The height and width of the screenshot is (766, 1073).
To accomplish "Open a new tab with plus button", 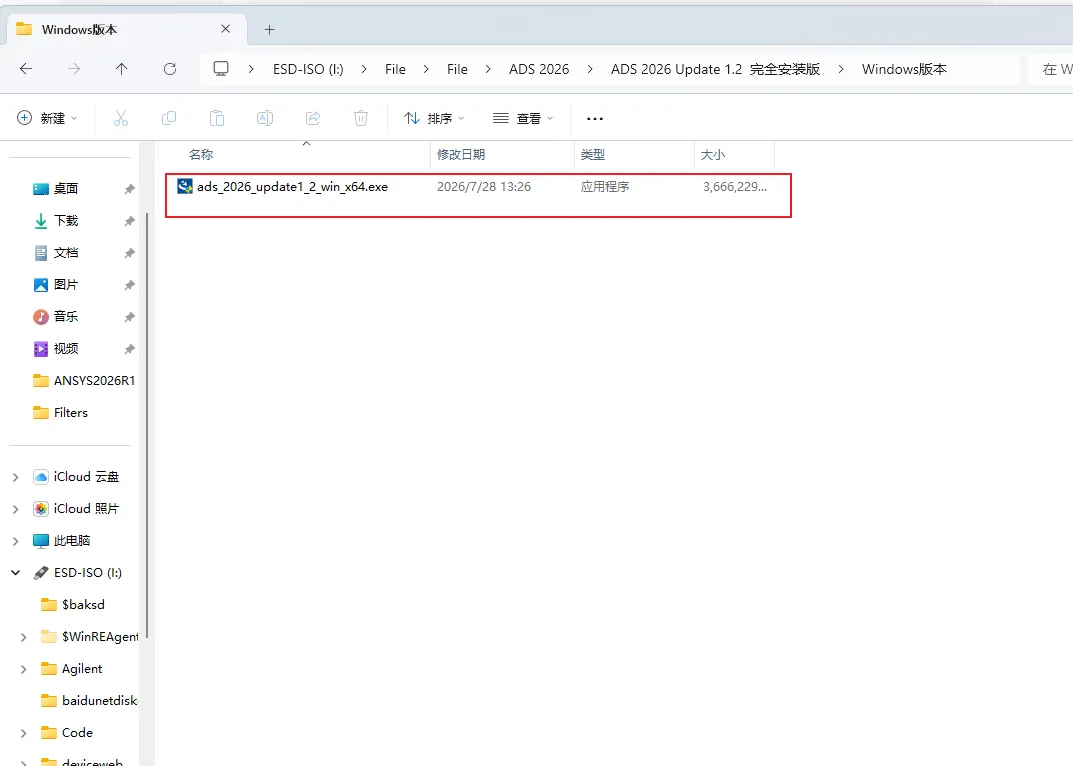I will [x=270, y=29].
